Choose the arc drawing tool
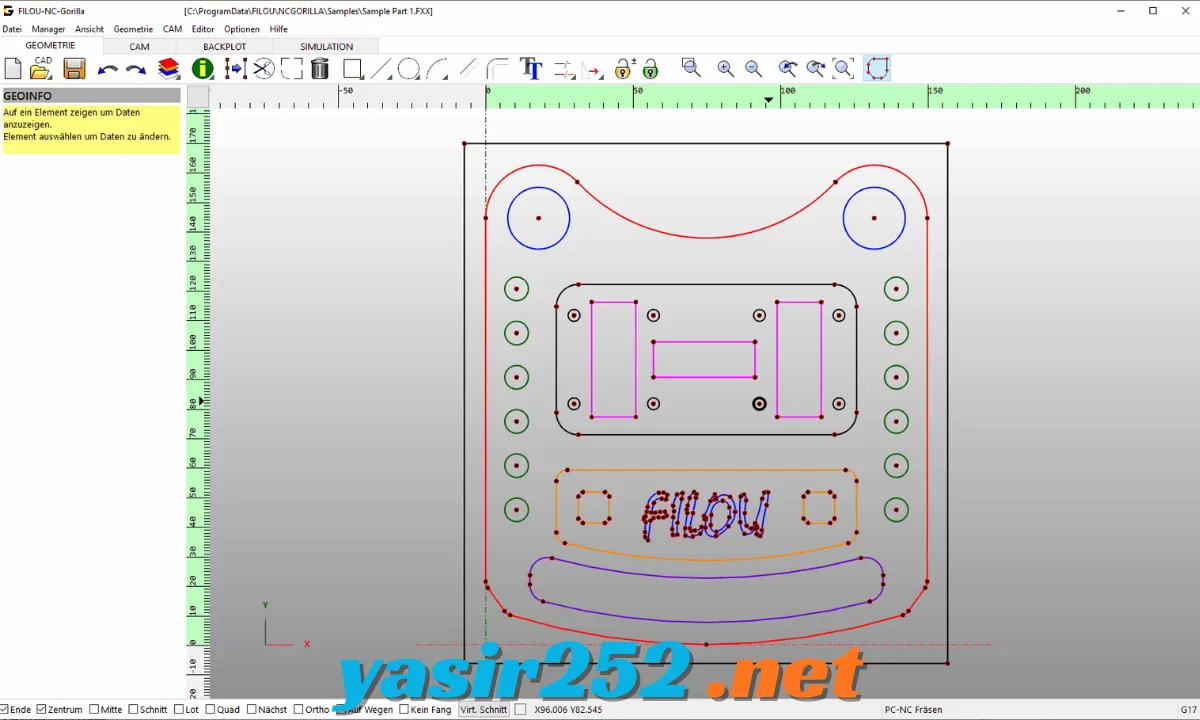The width and height of the screenshot is (1200, 720). click(x=437, y=68)
